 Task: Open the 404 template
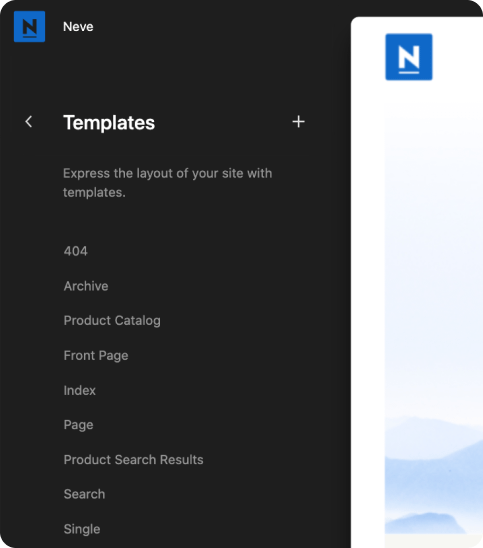coord(75,251)
